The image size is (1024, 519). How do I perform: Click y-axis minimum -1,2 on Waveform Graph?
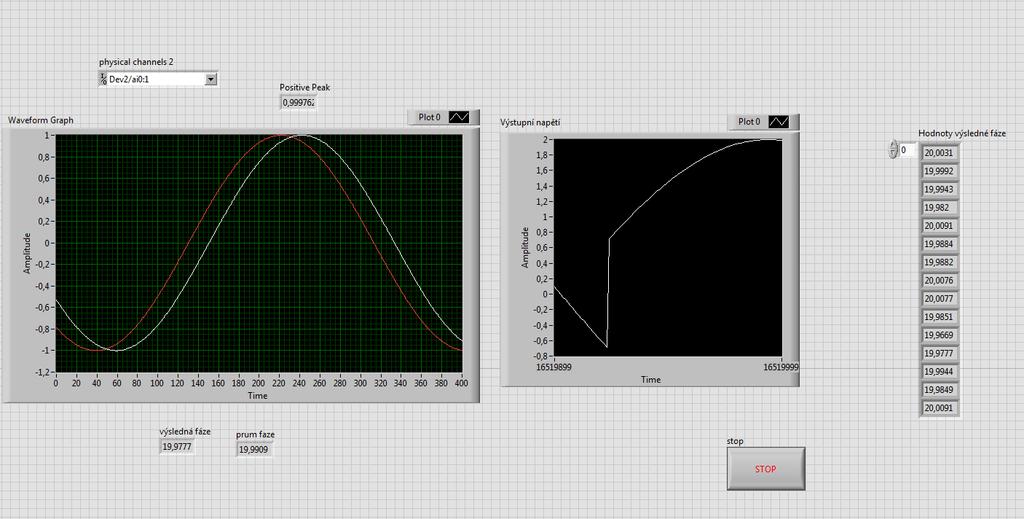click(x=42, y=371)
